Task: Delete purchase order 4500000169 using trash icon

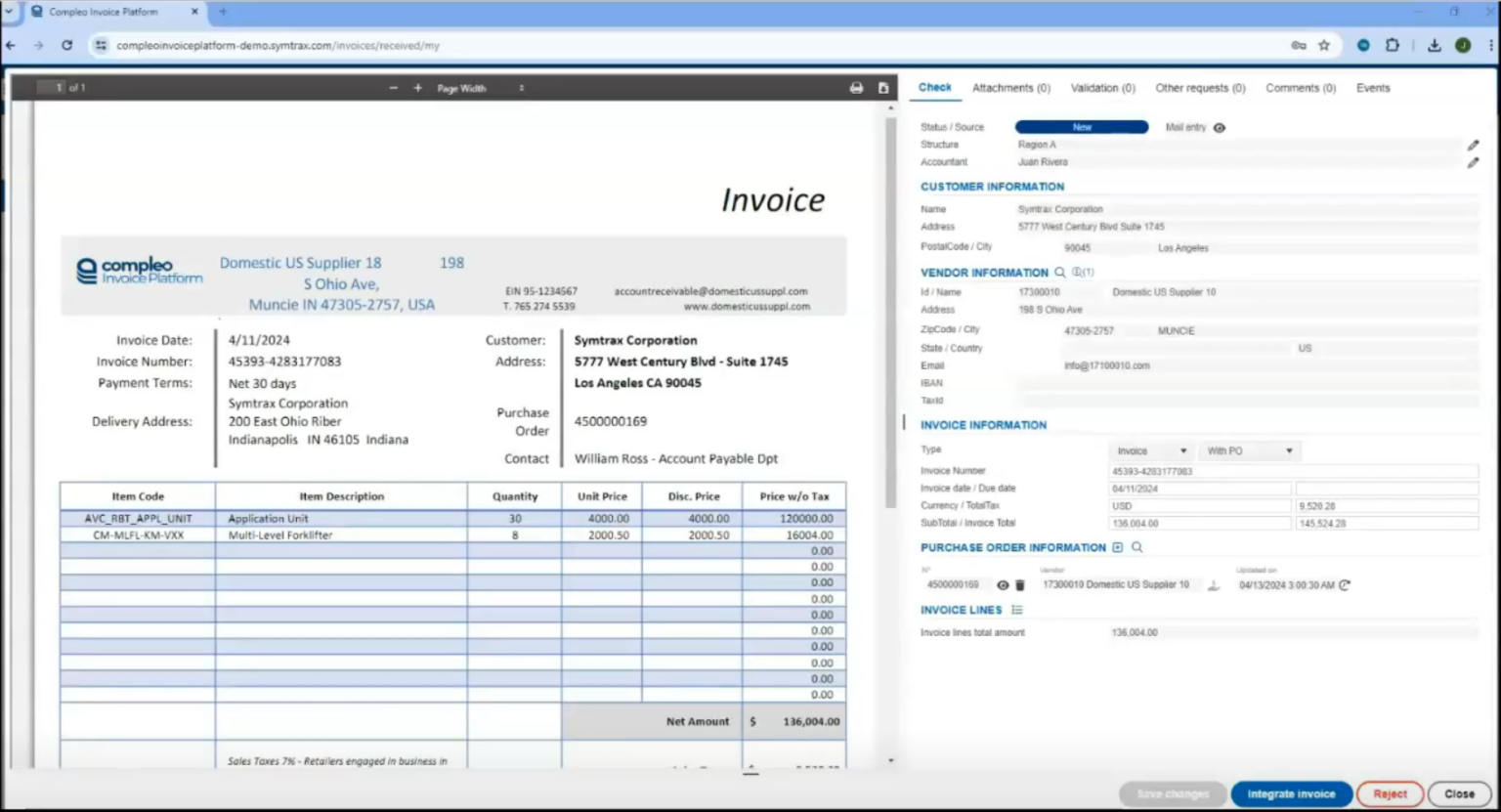Action: (1020, 584)
